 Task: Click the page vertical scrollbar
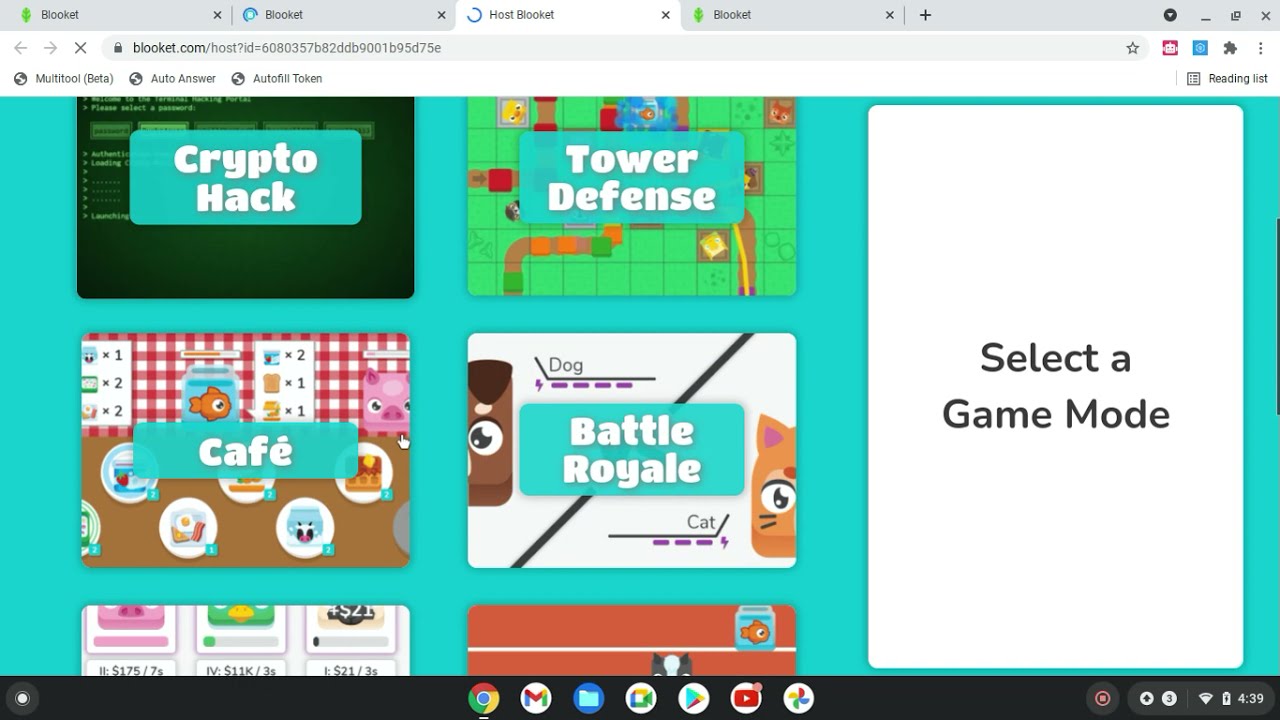tap(1276, 315)
